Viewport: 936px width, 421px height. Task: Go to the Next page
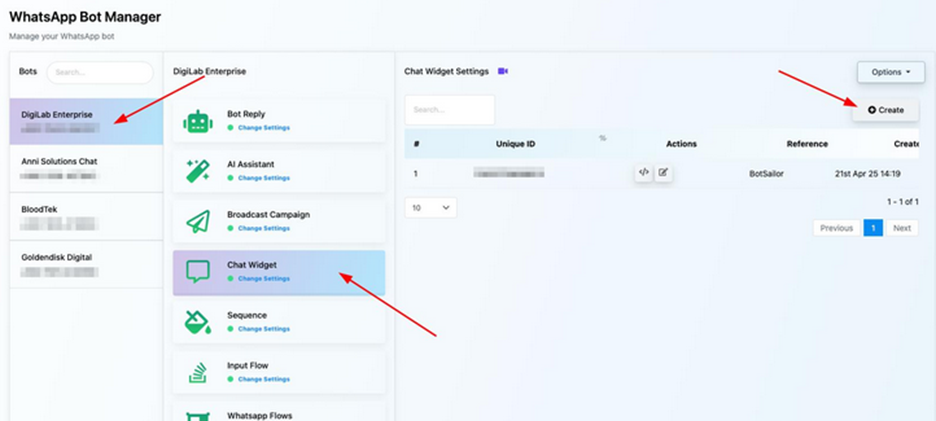(x=901, y=228)
